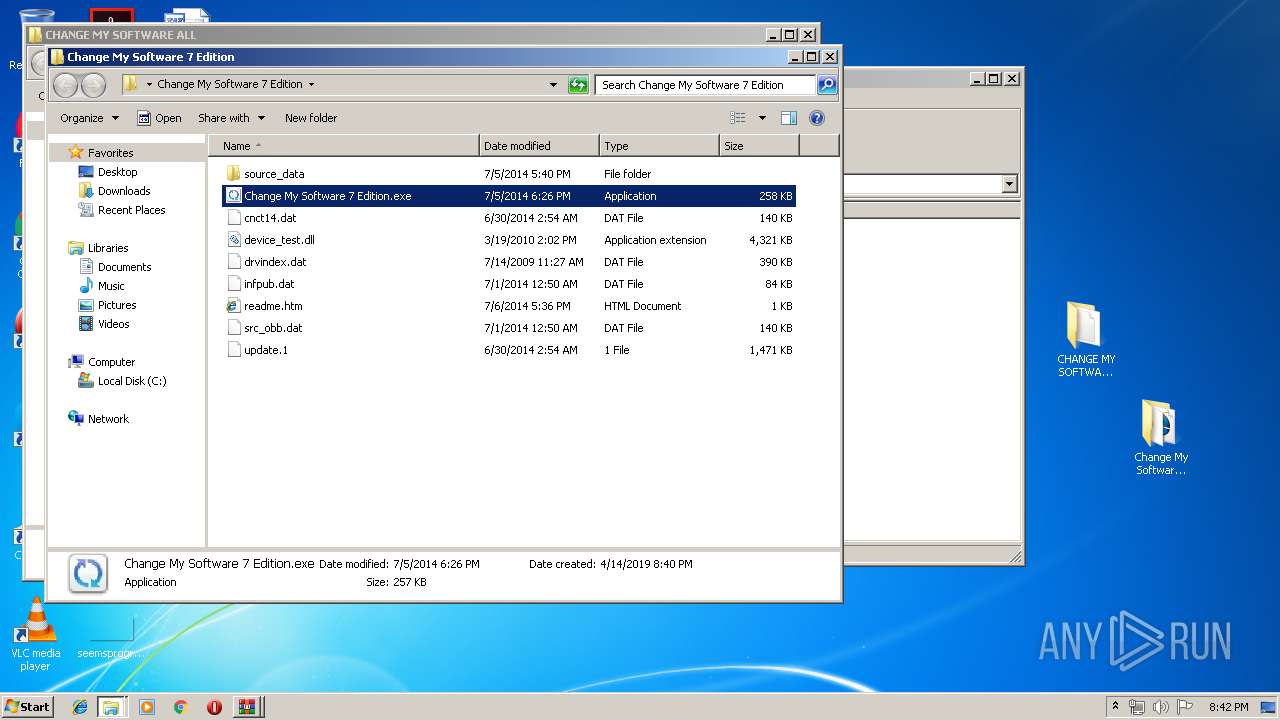Open the Documents library
Viewport: 1280px width, 720px height.
tap(124, 267)
